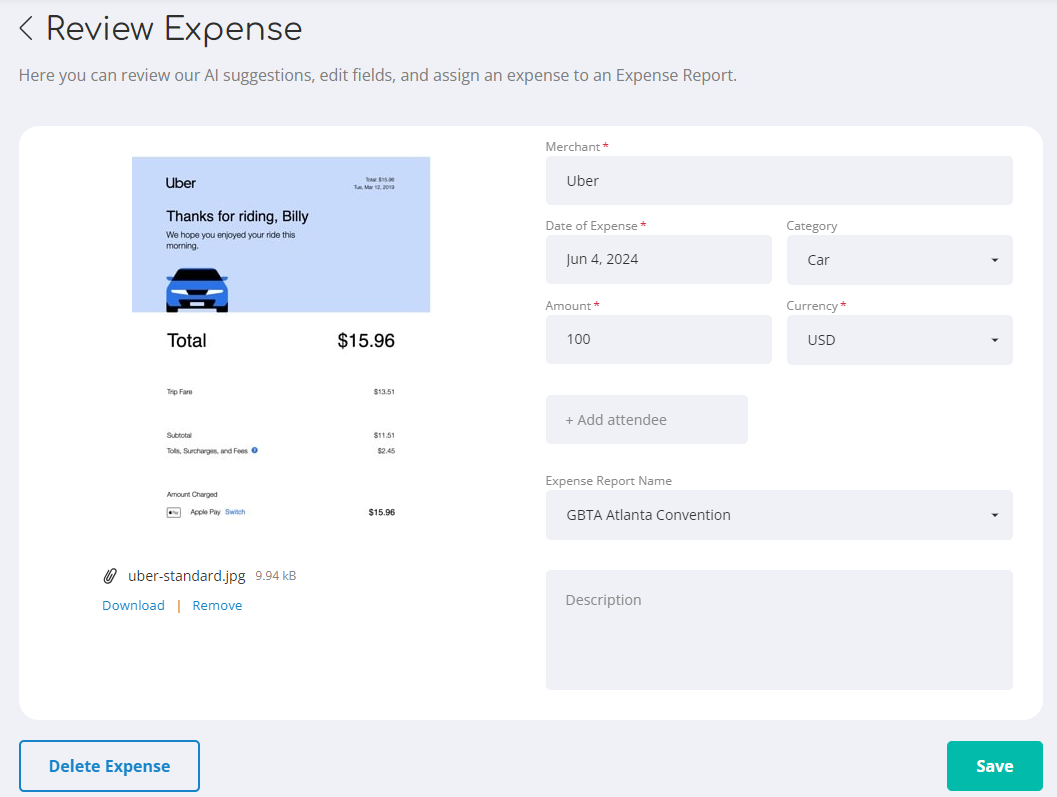
Task: Click the Category dropdown chevron
Action: (994, 259)
